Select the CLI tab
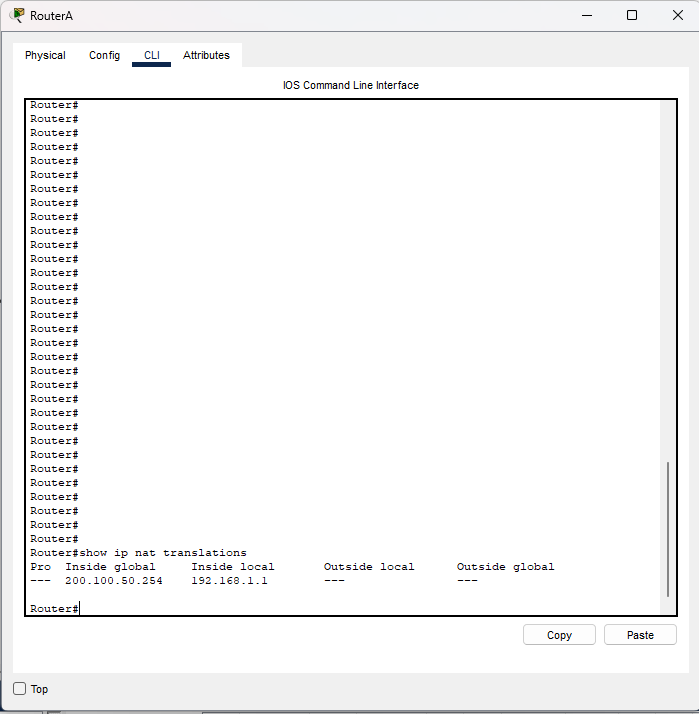This screenshot has width=699, height=714. click(152, 56)
